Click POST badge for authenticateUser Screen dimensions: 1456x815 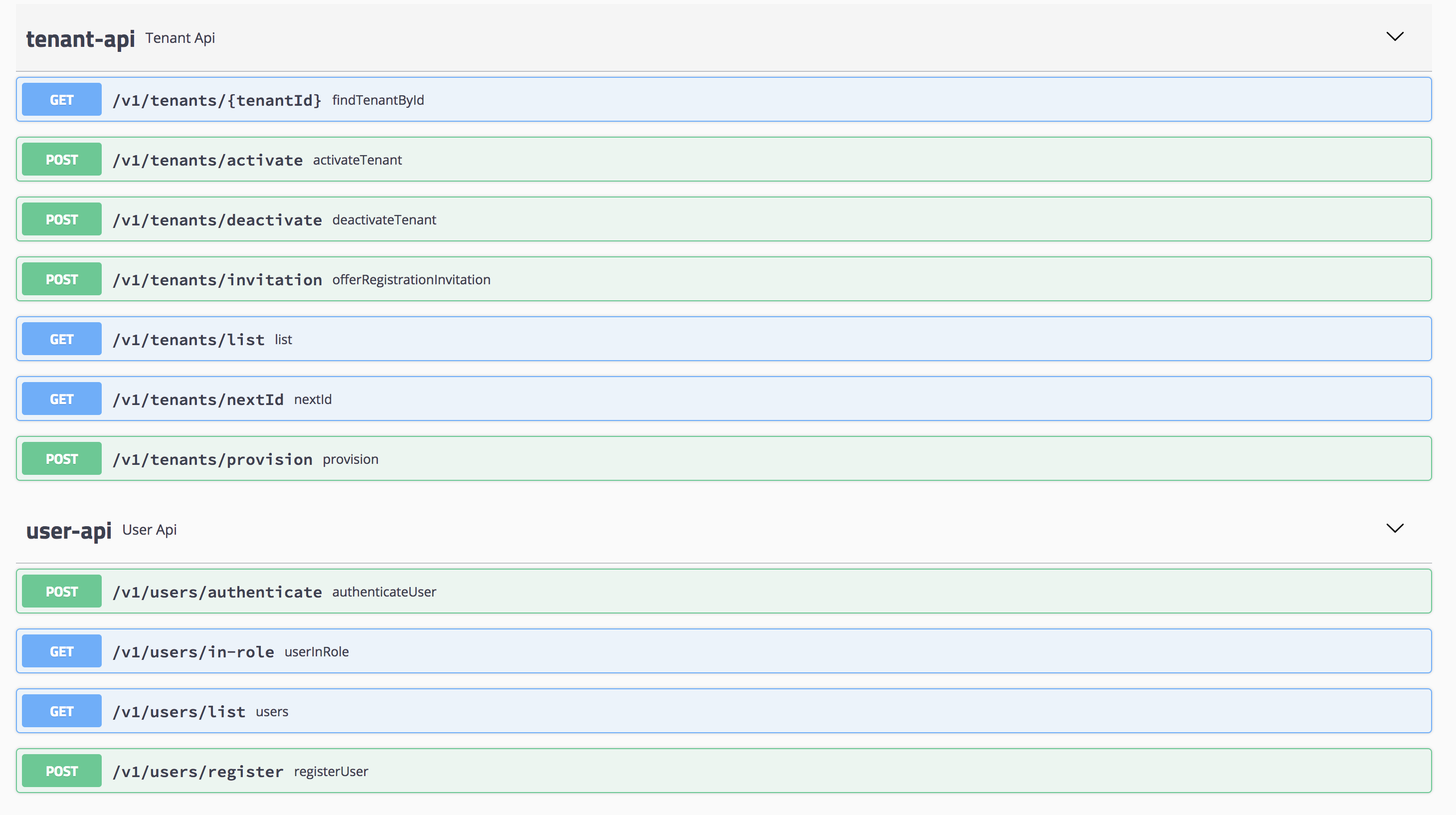(x=62, y=592)
